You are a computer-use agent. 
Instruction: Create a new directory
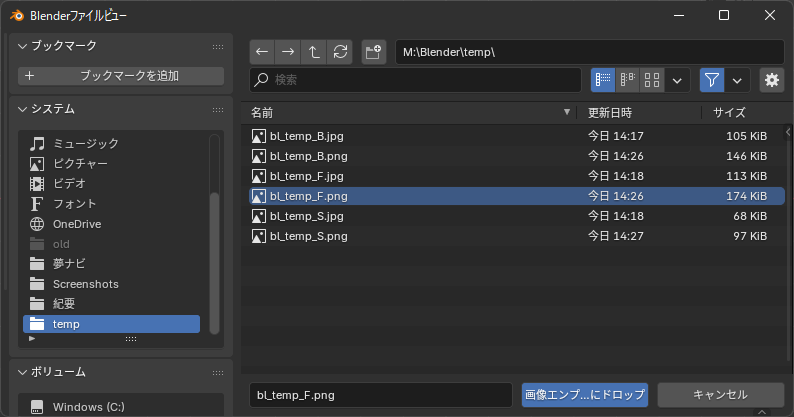[373, 51]
